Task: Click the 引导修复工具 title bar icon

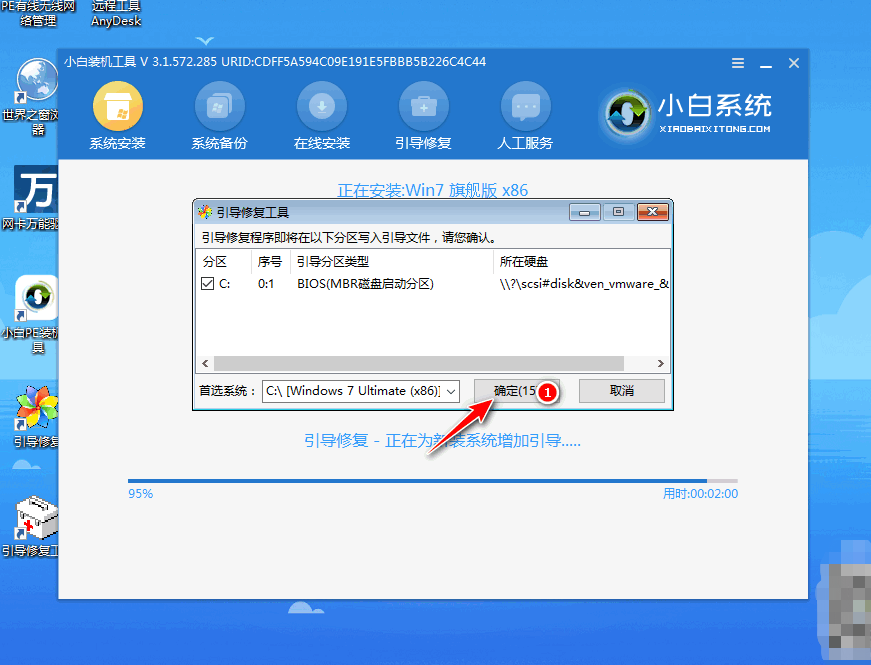Action: [205, 212]
